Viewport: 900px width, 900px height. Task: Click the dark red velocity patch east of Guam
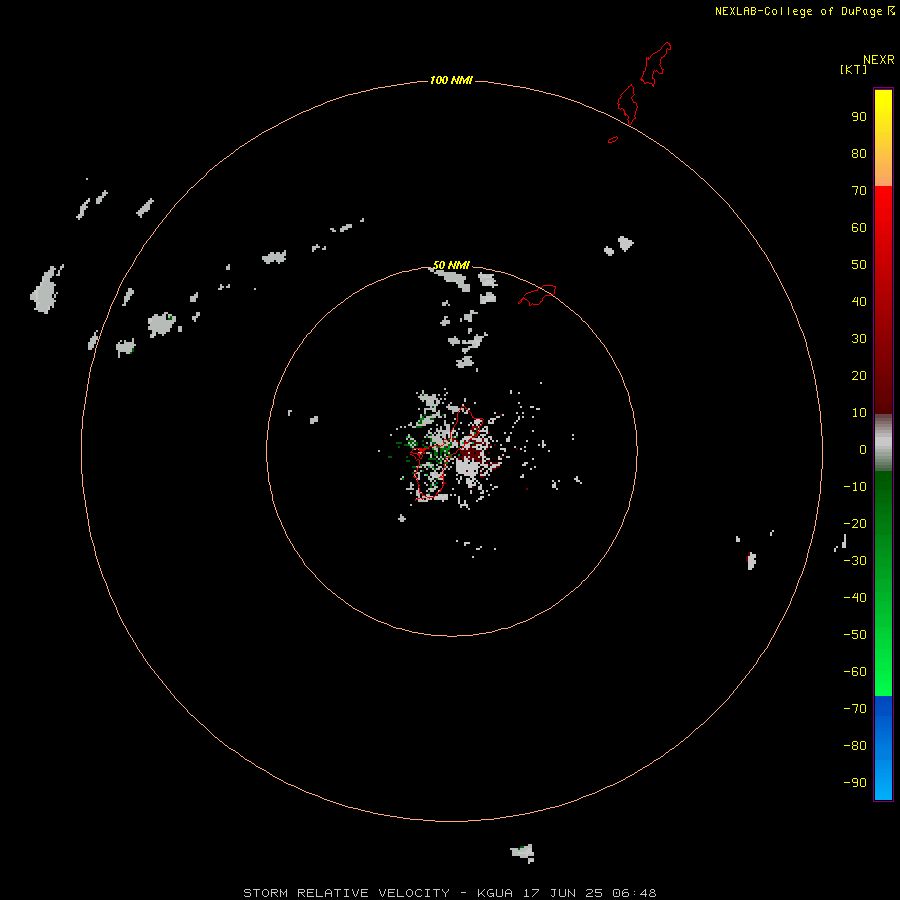click(x=472, y=455)
